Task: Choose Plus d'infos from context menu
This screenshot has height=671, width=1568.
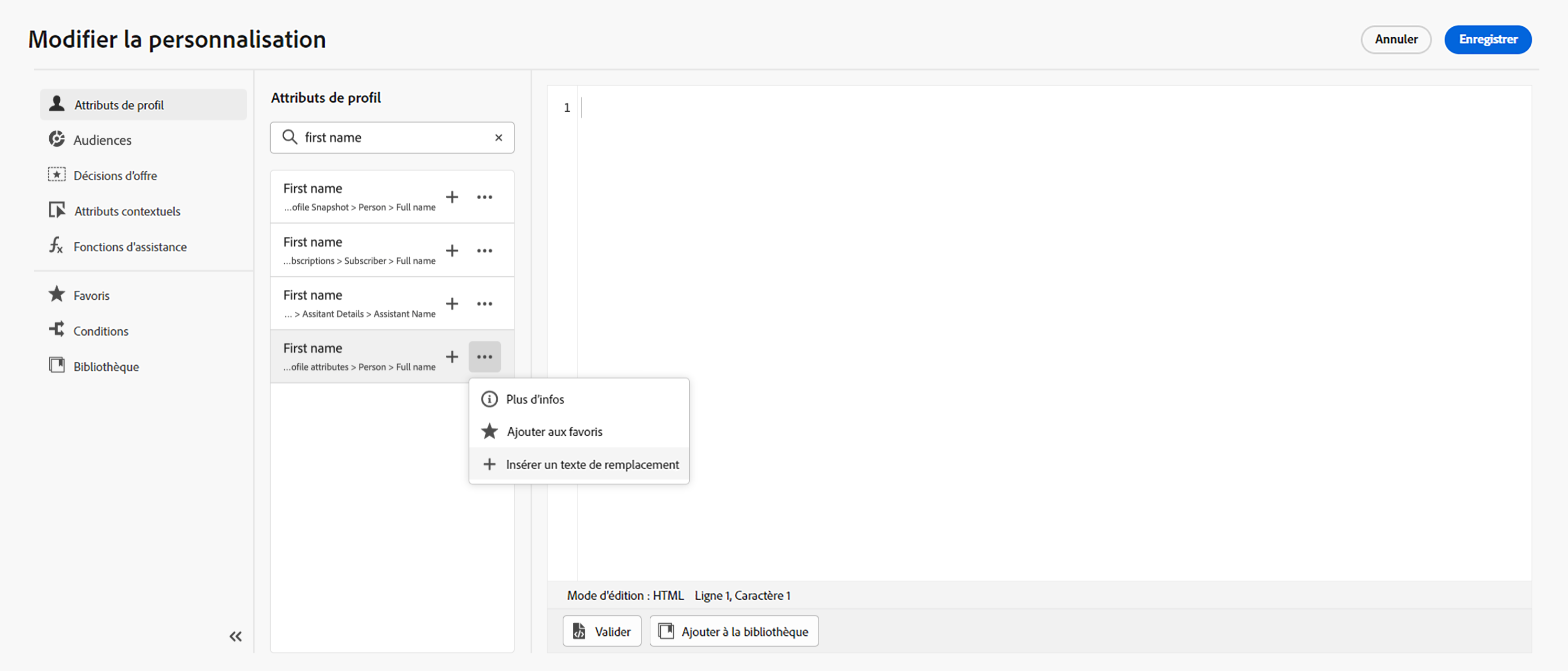Action: coord(534,399)
